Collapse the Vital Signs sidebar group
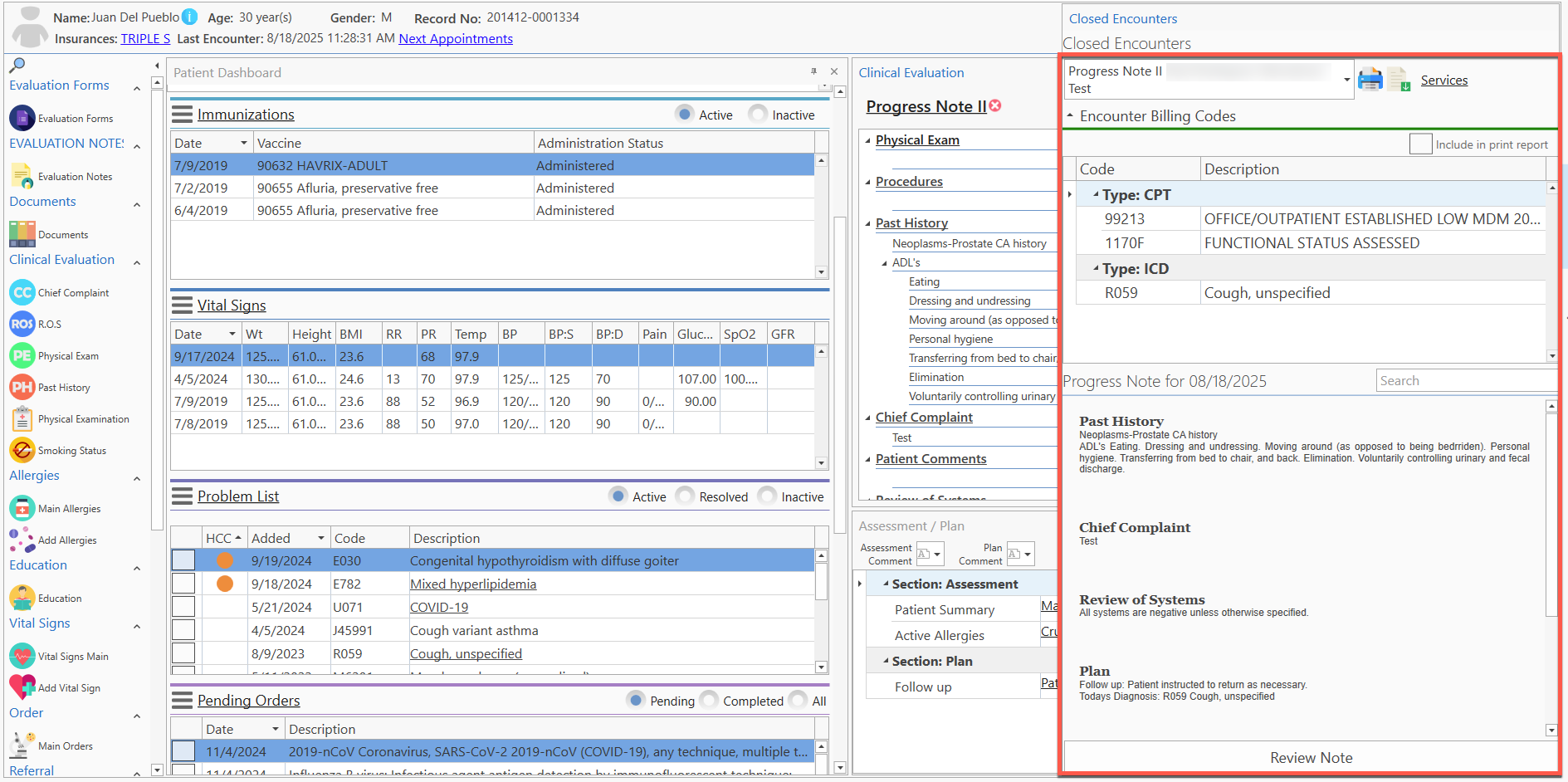The width and height of the screenshot is (1568, 782). pyautogui.click(x=137, y=626)
